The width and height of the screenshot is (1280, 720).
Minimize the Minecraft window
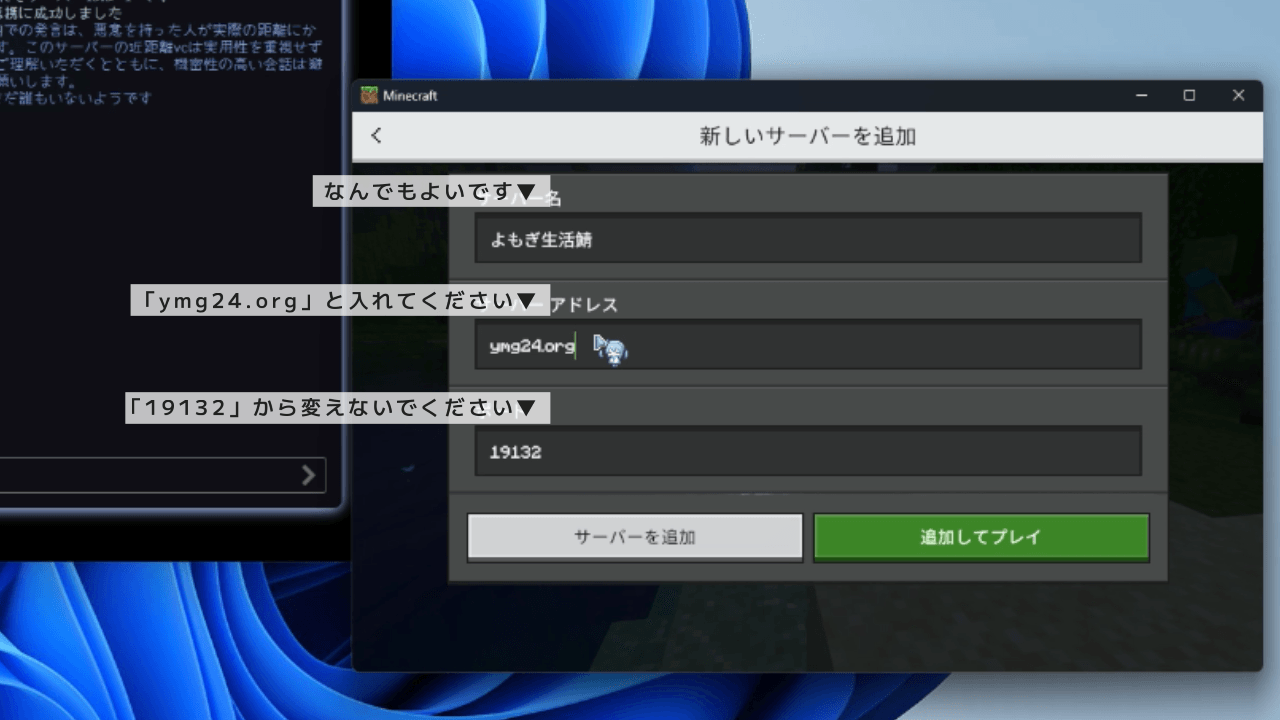(x=1142, y=96)
